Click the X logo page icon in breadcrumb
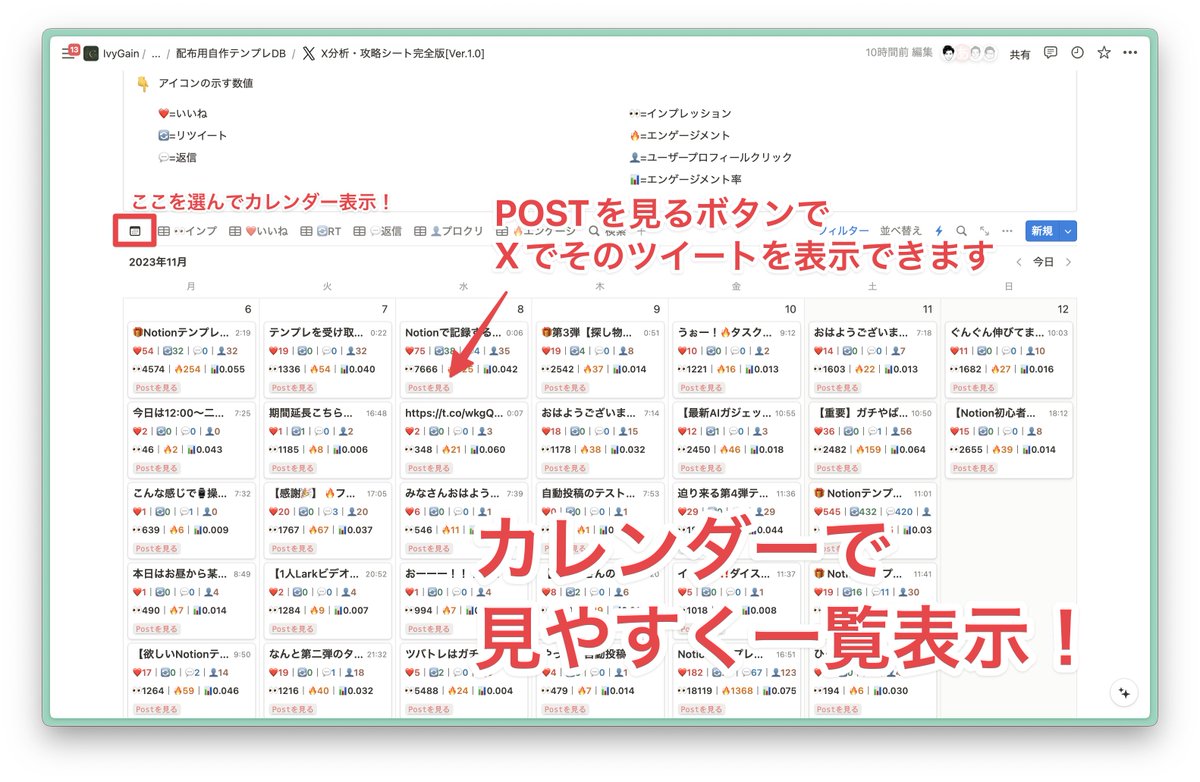 [x=309, y=53]
